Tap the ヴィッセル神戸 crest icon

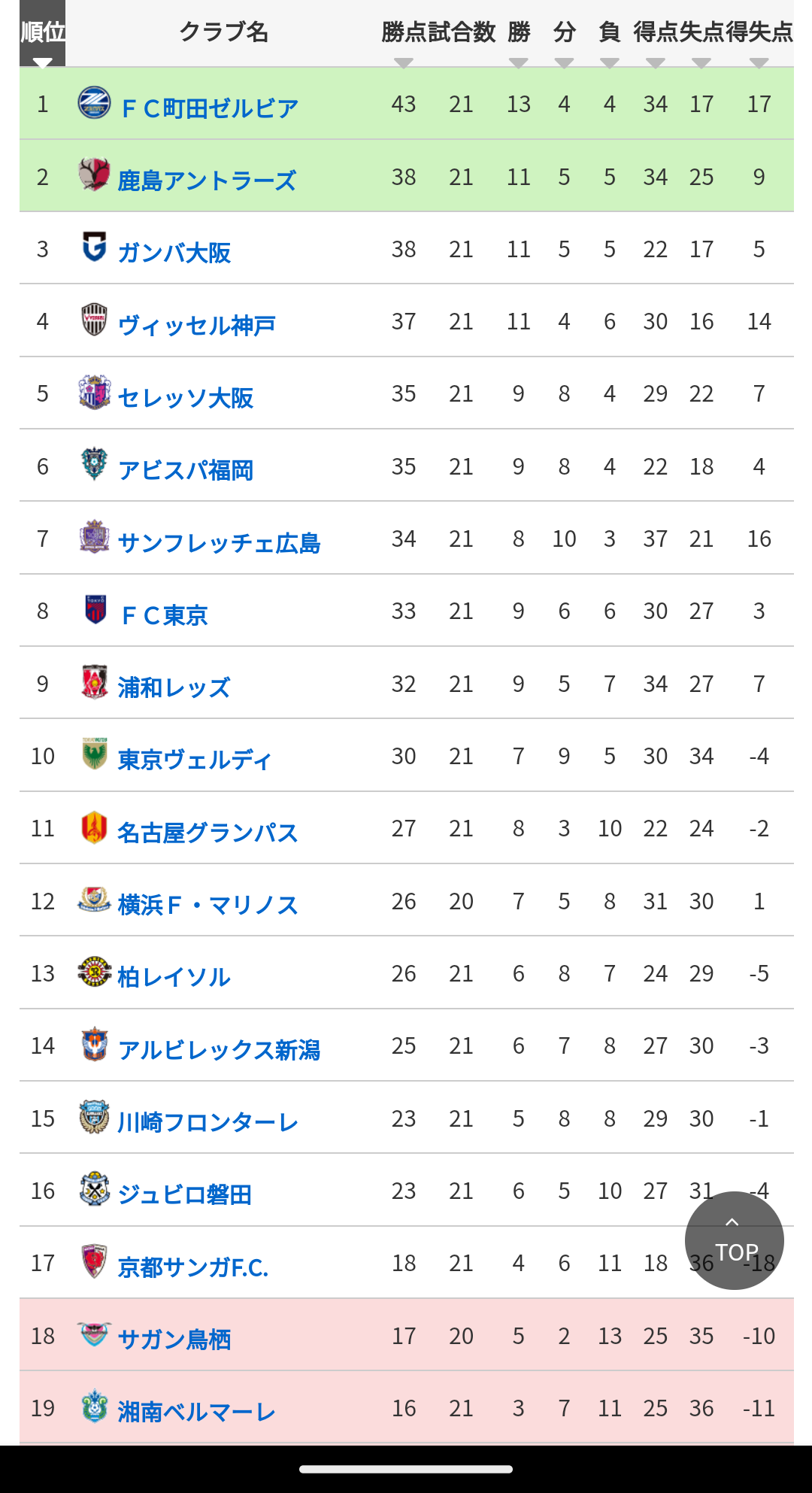click(94, 319)
